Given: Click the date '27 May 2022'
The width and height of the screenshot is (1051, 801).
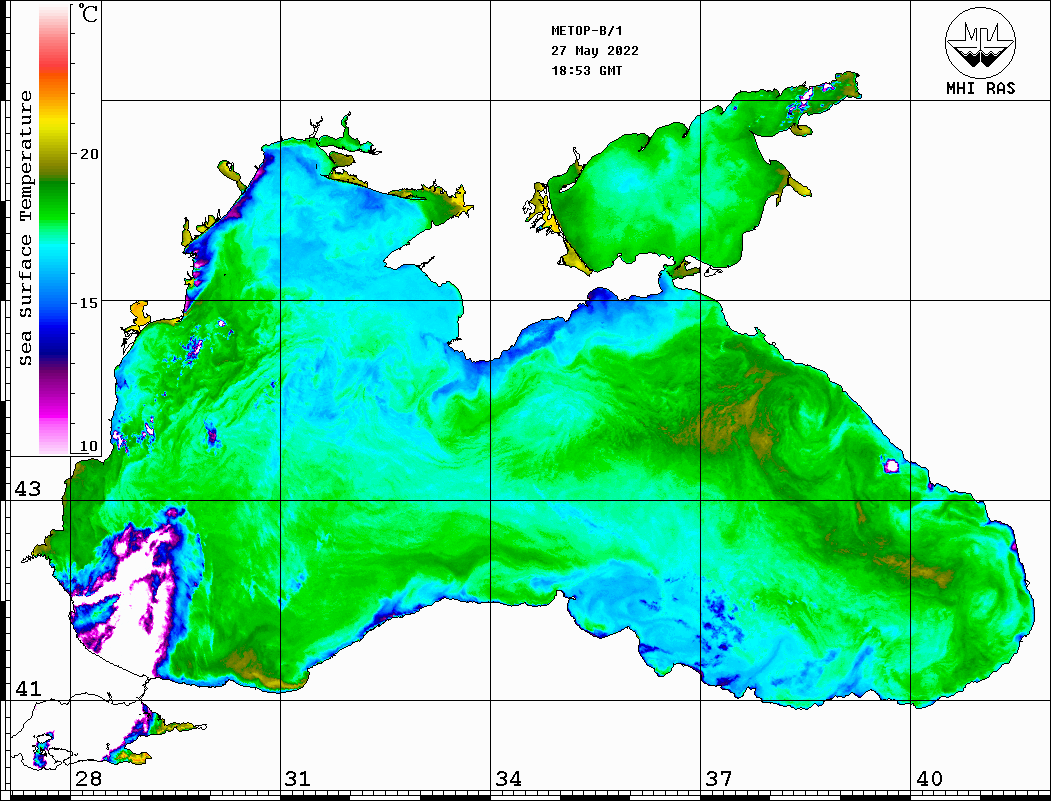Looking at the screenshot, I should click(595, 51).
